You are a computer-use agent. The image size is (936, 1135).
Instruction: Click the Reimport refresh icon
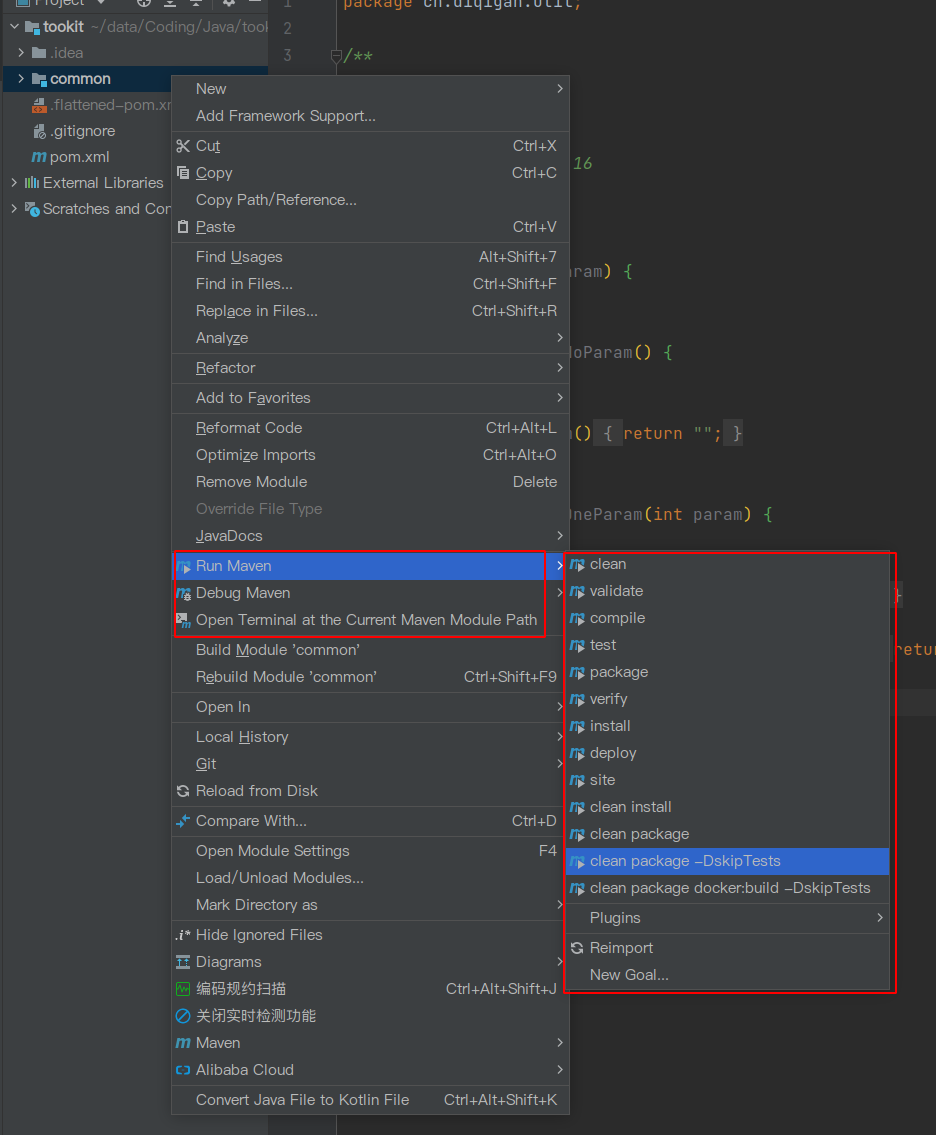coord(577,948)
